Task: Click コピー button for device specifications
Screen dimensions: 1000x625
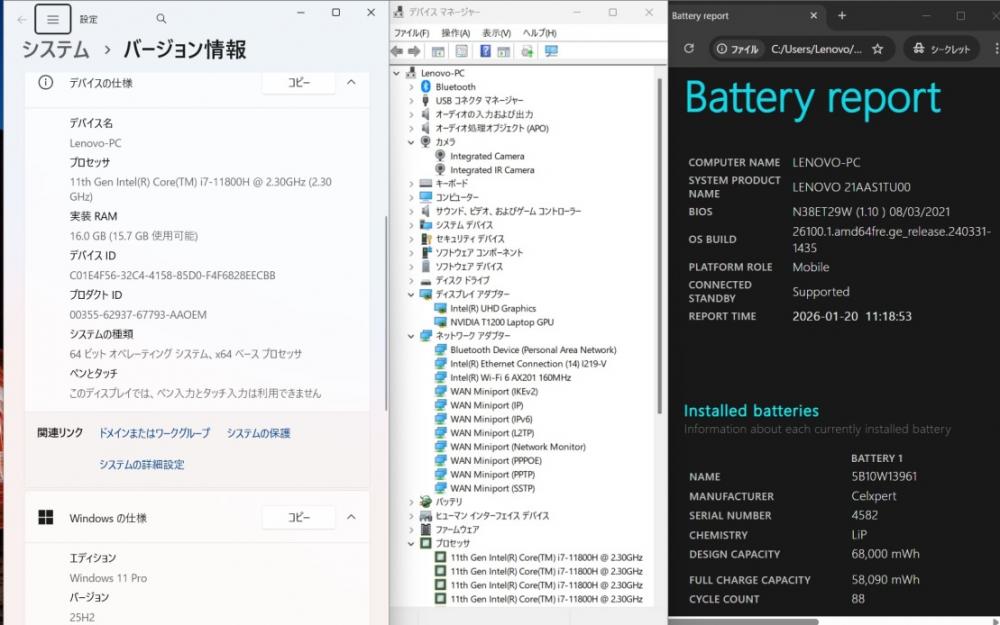Action: pyautogui.click(x=299, y=83)
